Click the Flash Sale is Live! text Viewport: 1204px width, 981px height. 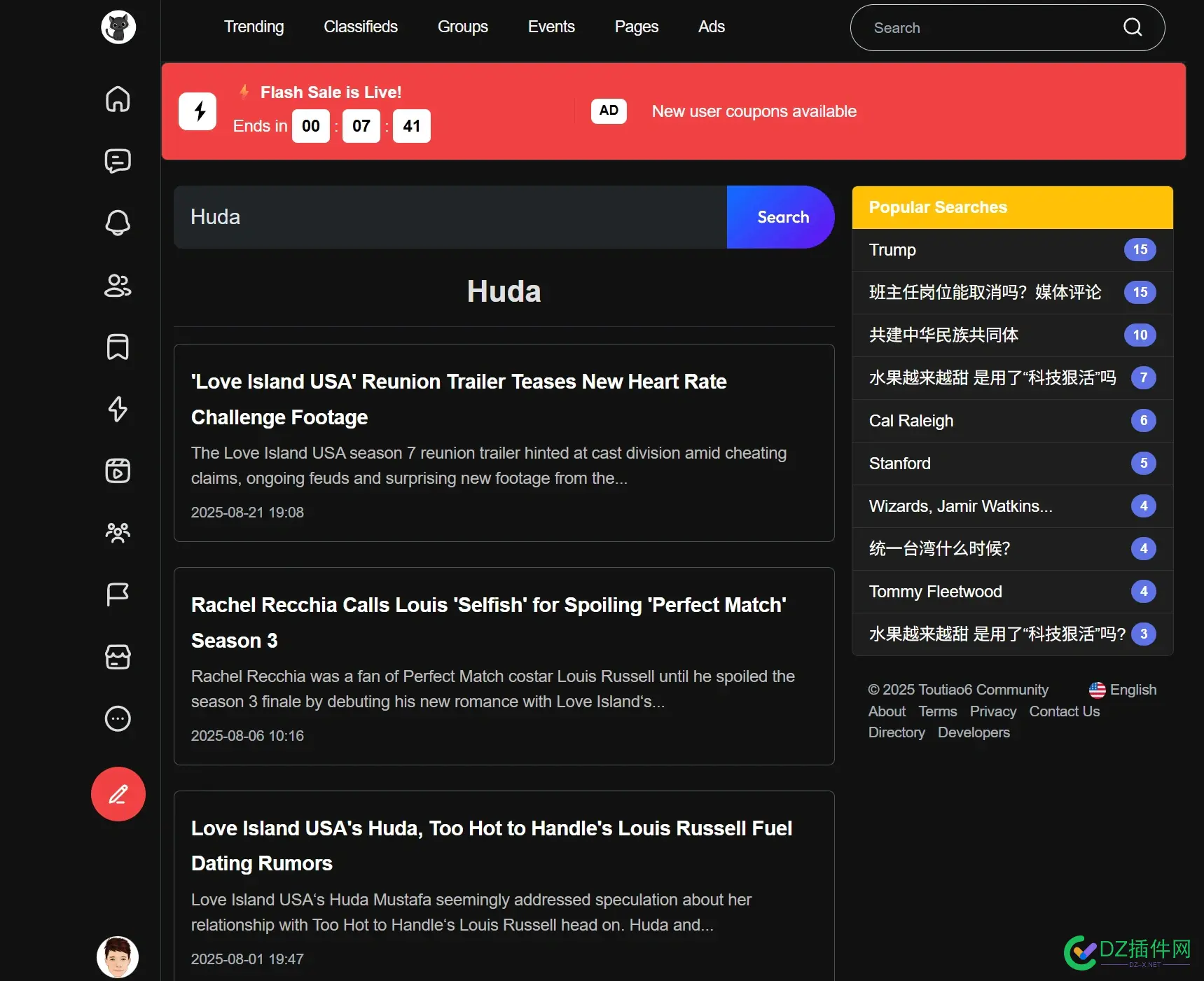point(331,92)
